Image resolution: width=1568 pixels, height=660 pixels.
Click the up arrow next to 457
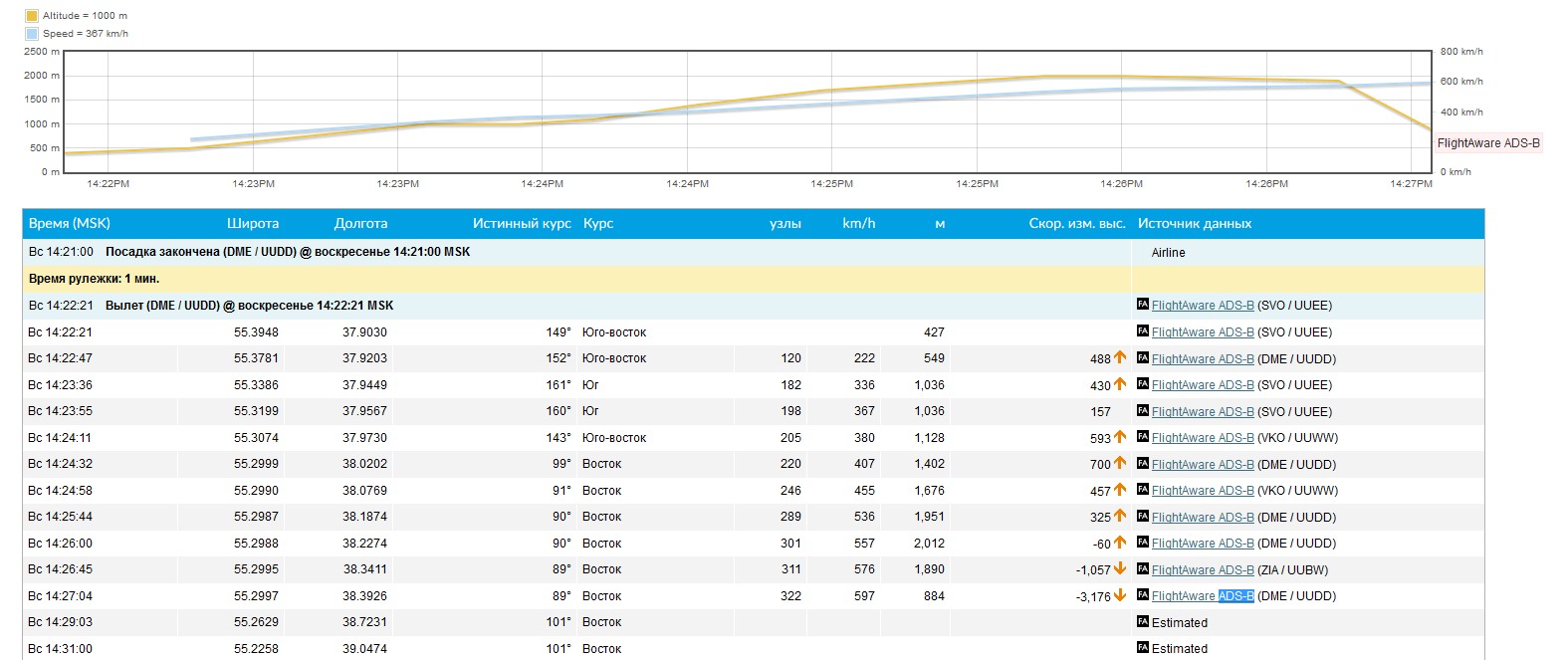(1120, 490)
